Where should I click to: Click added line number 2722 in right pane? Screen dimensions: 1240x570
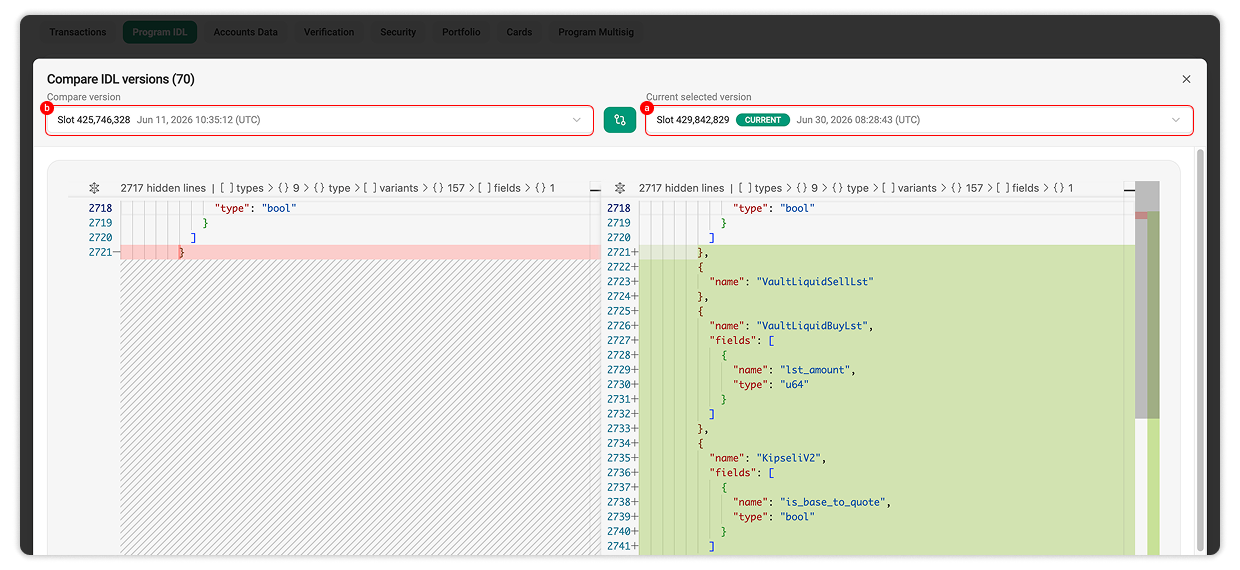618,267
